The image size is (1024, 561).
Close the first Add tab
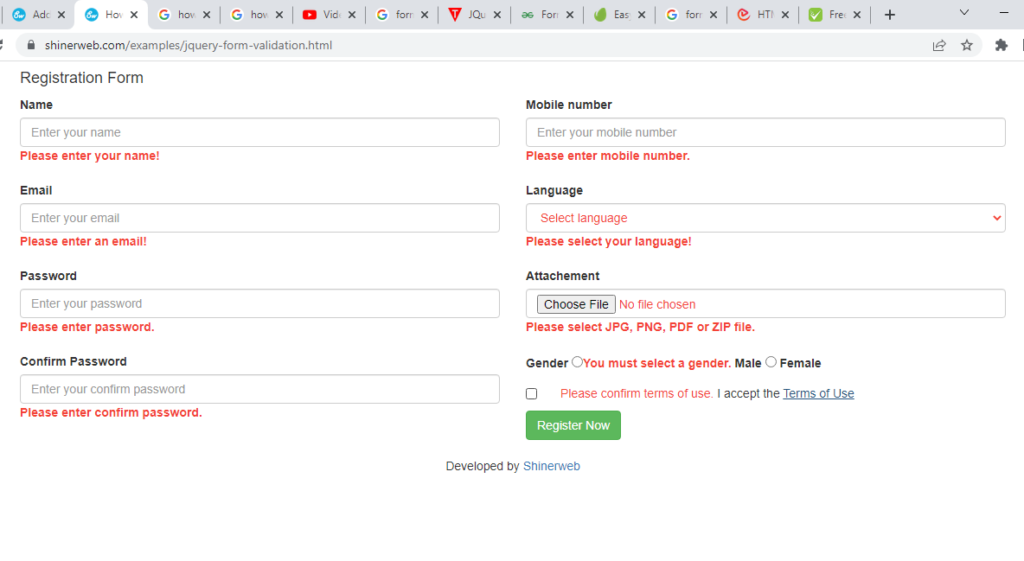click(x=61, y=15)
